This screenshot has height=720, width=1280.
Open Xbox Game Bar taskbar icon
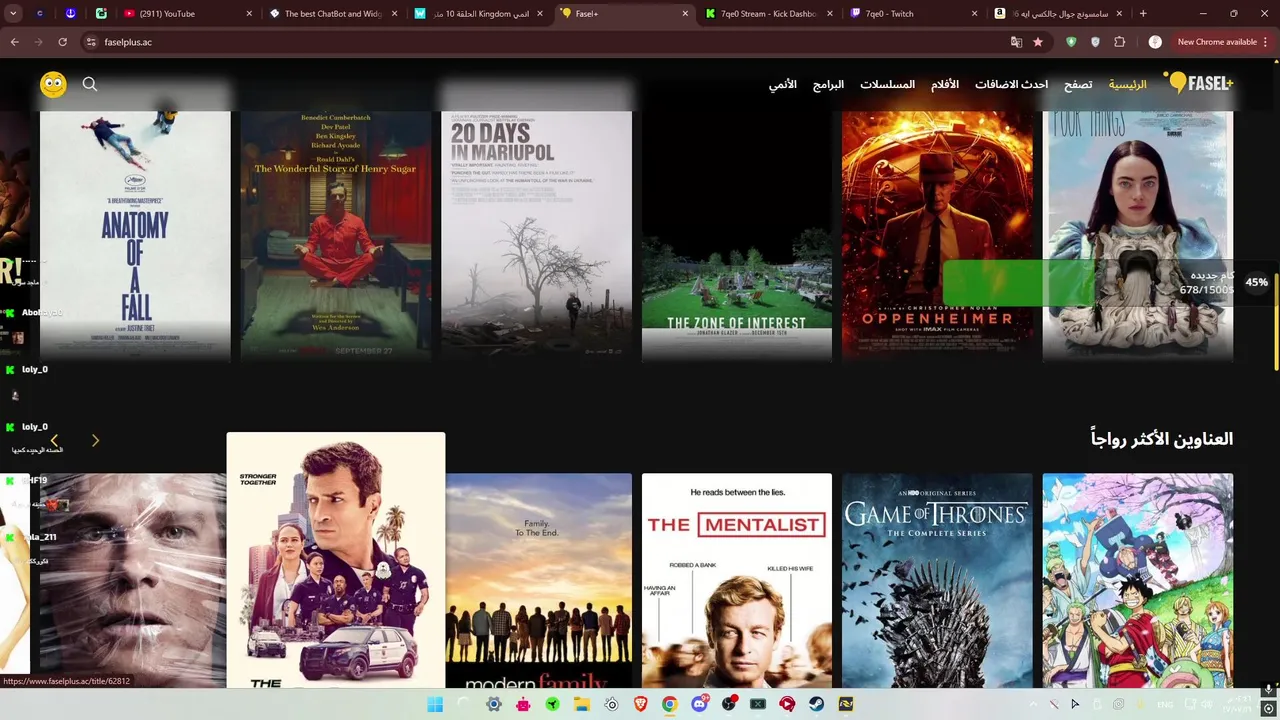(x=758, y=704)
